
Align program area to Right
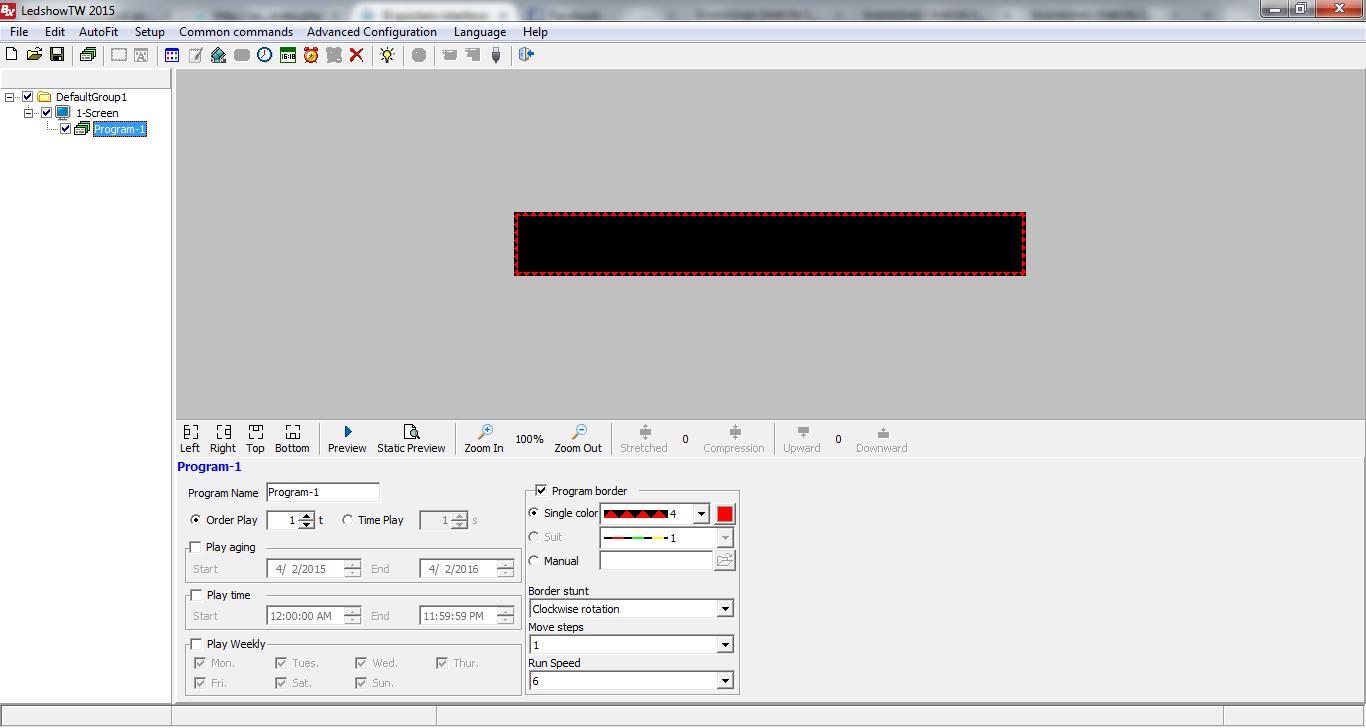223,439
